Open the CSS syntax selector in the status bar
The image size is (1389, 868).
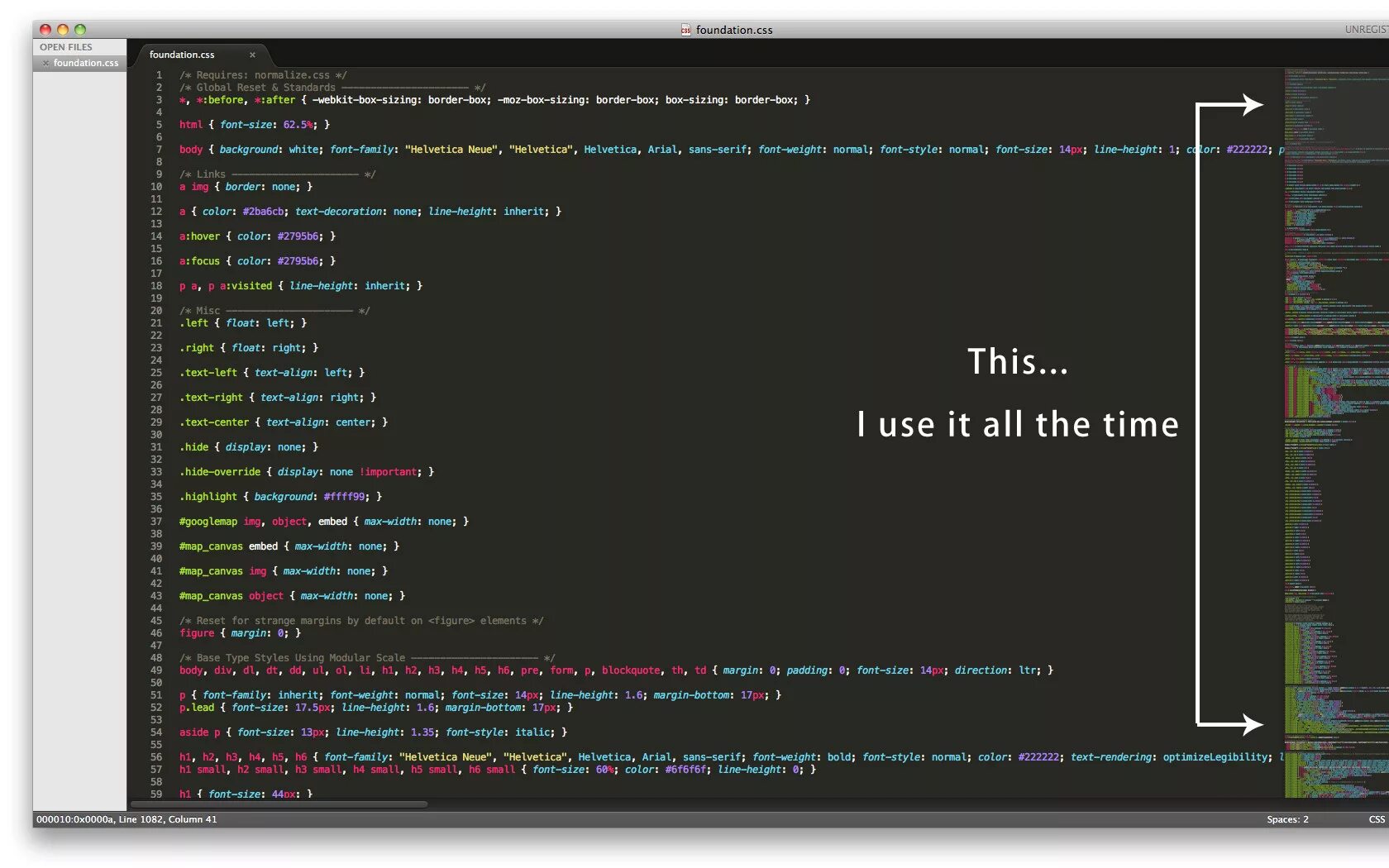click(x=1377, y=819)
